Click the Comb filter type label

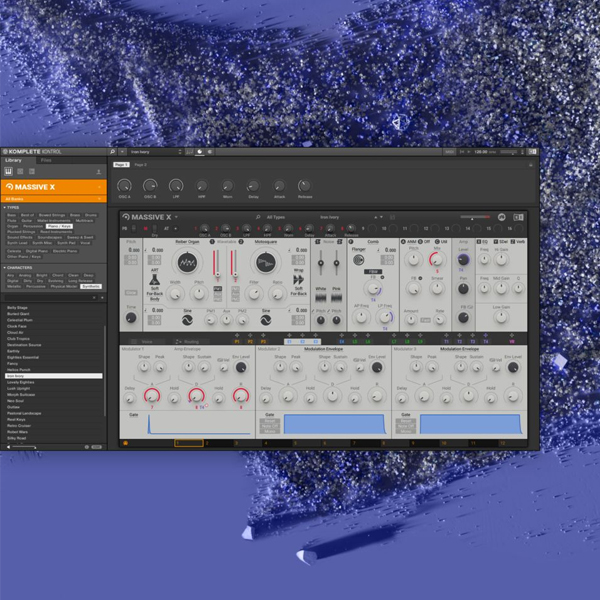pyautogui.click(x=373, y=242)
